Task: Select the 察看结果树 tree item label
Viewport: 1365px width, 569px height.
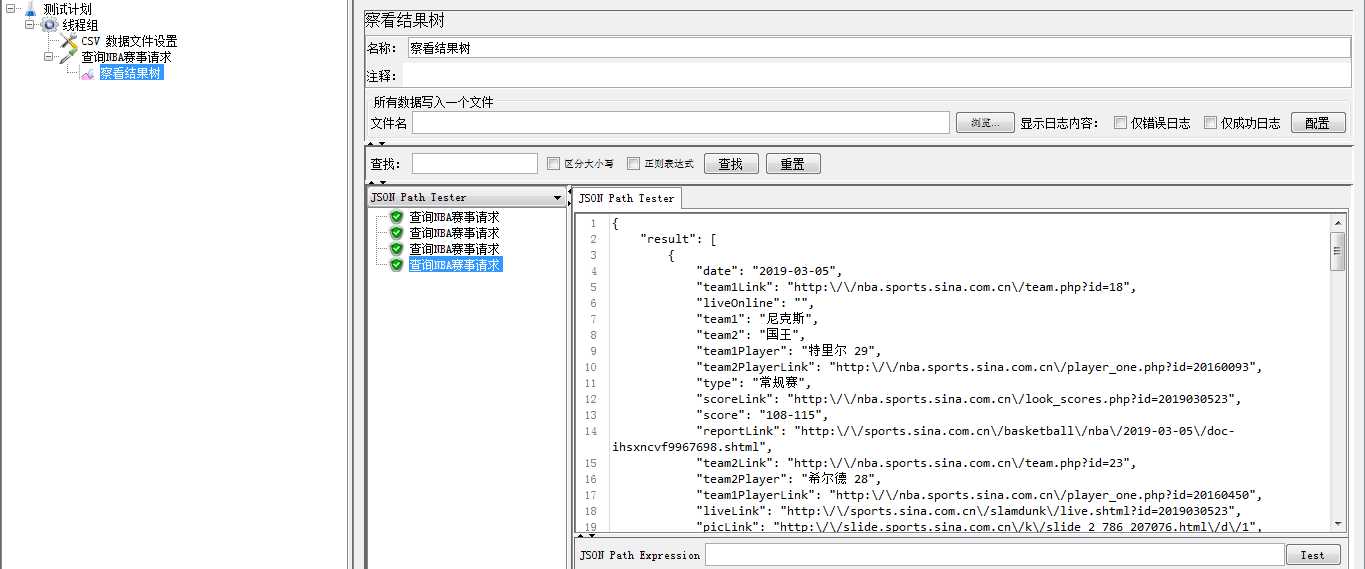Action: pos(131,73)
